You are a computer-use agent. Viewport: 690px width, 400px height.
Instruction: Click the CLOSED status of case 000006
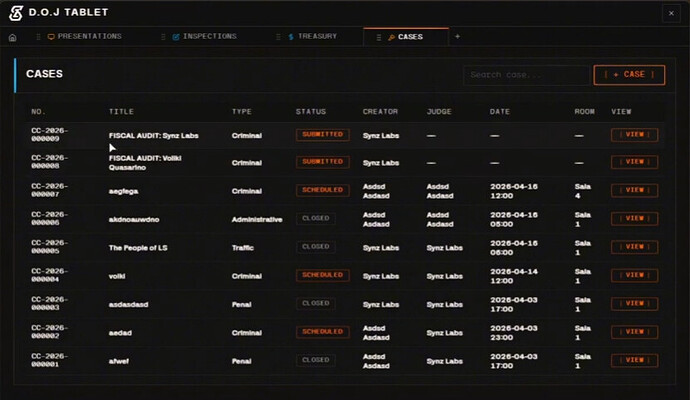tap(316, 218)
